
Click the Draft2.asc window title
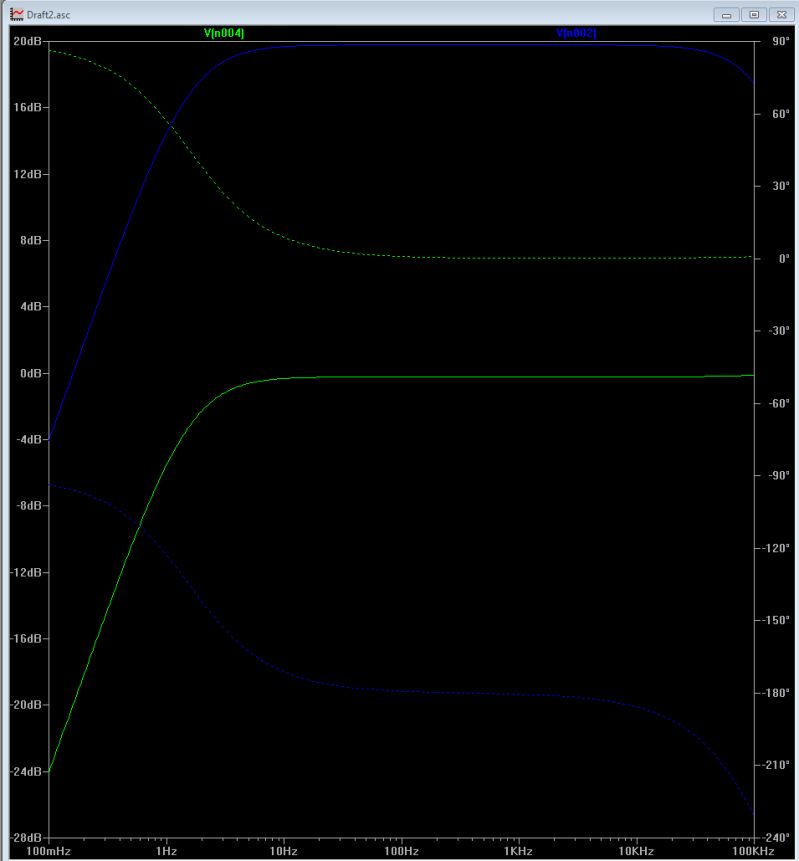48,15
